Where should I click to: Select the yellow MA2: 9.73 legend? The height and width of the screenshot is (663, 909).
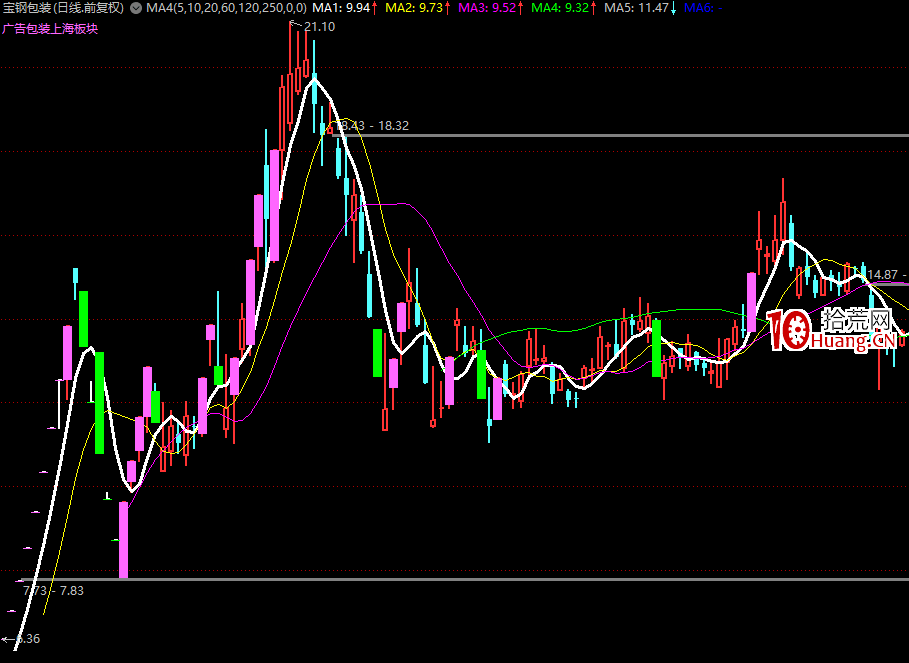pos(417,8)
